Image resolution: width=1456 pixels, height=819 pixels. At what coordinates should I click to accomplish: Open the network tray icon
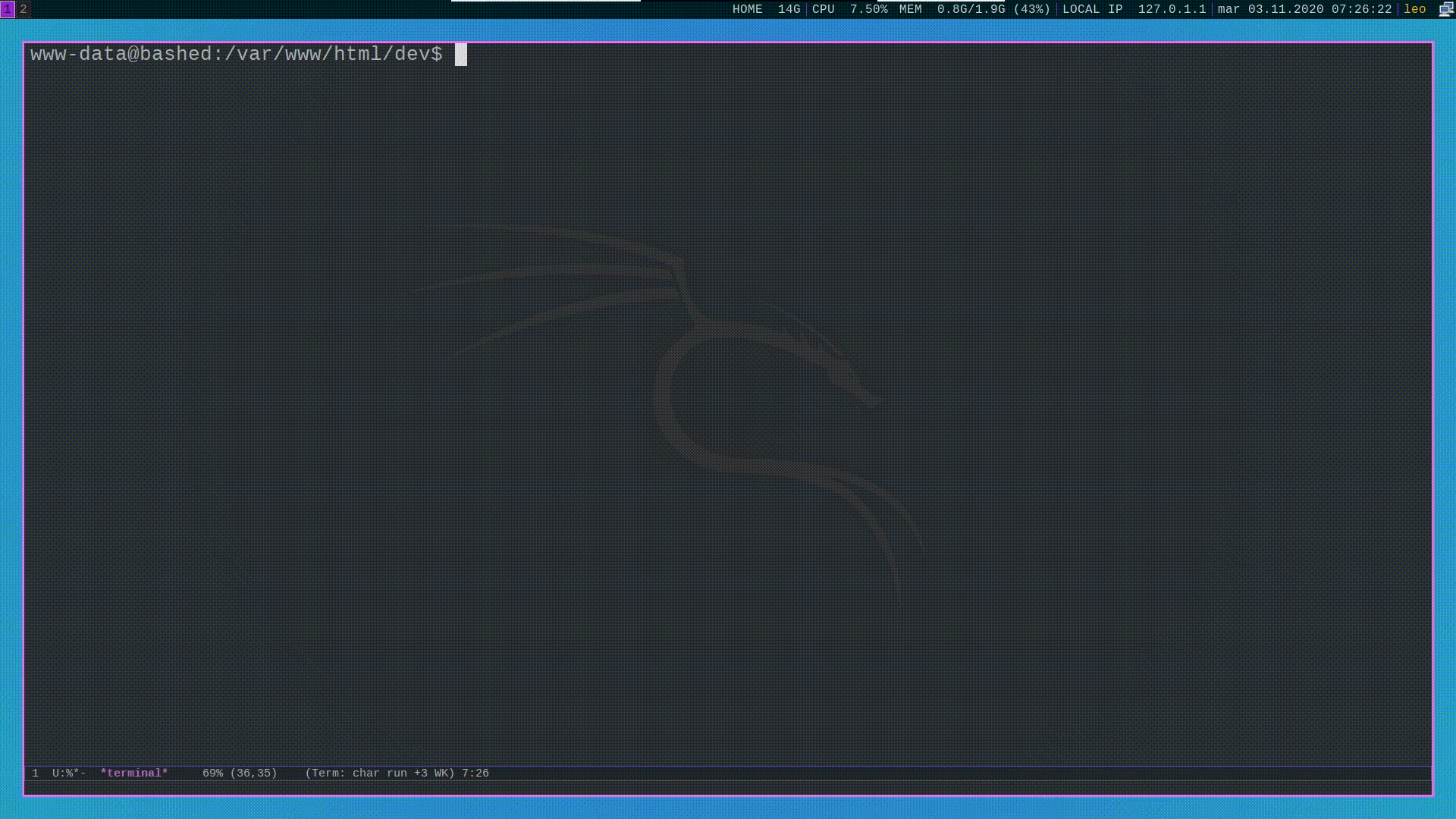(x=1446, y=9)
